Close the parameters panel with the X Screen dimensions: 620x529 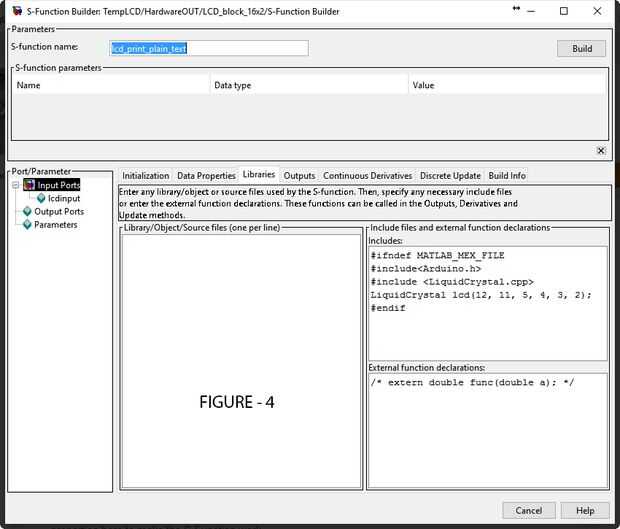(x=601, y=151)
